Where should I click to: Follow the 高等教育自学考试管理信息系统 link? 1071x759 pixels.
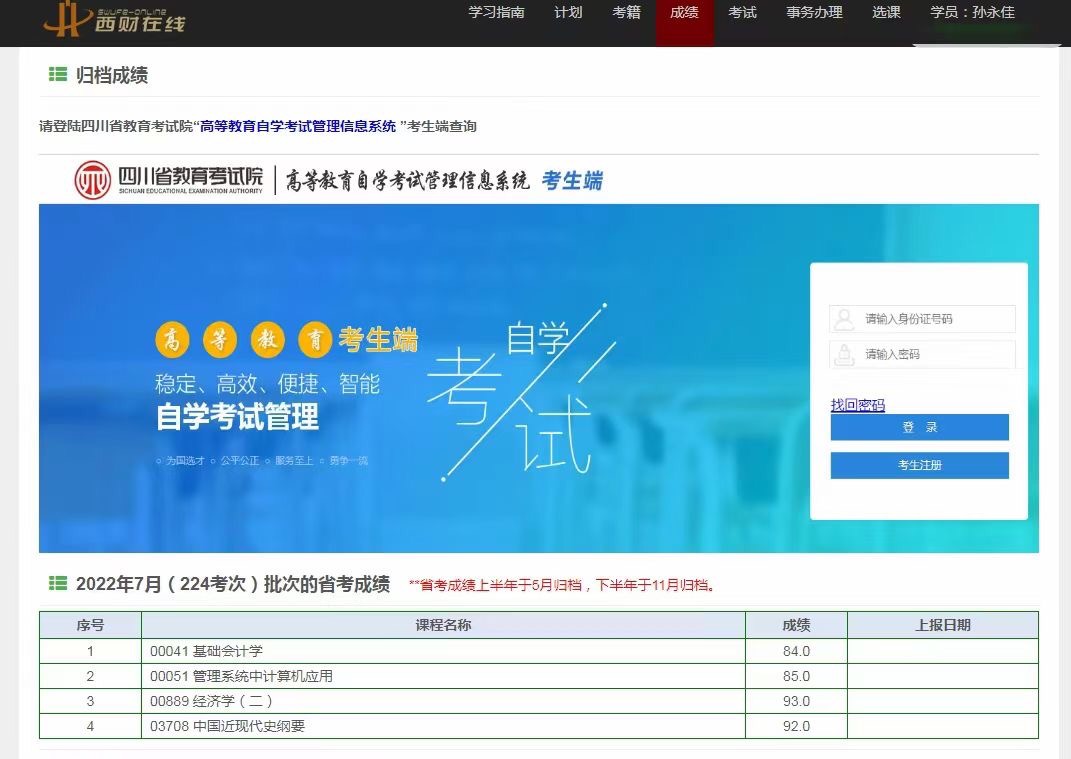pos(298,126)
